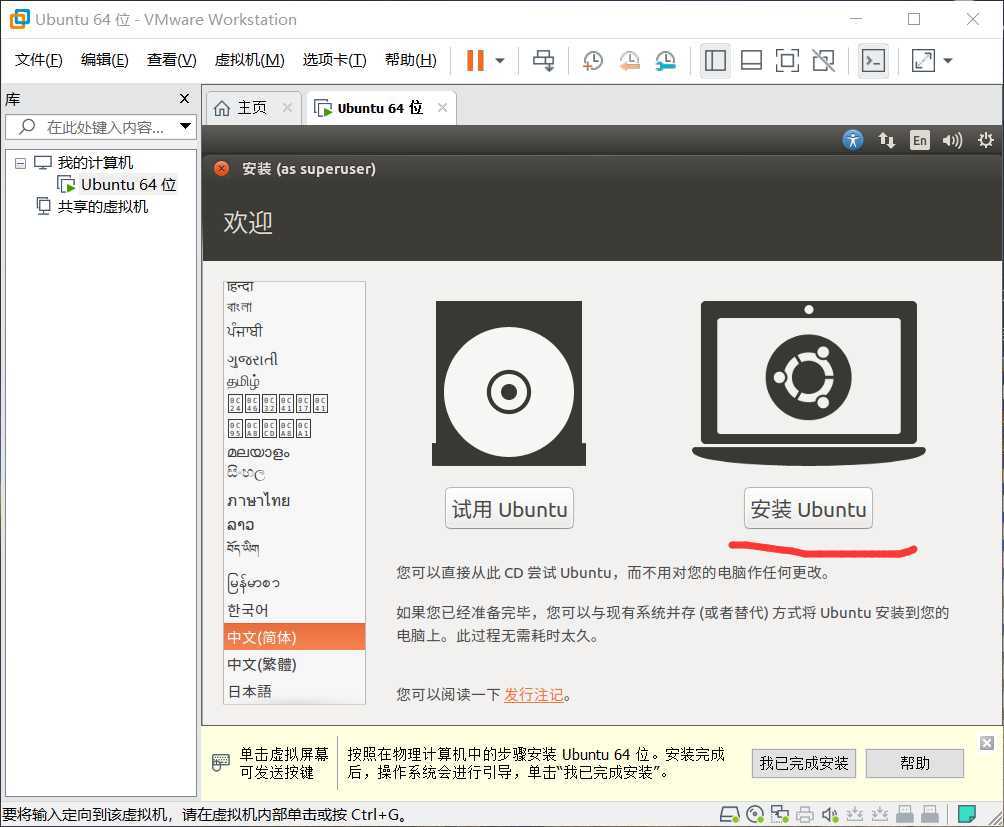
Task: Select 日本語 in the language list
Action: [x=295, y=691]
